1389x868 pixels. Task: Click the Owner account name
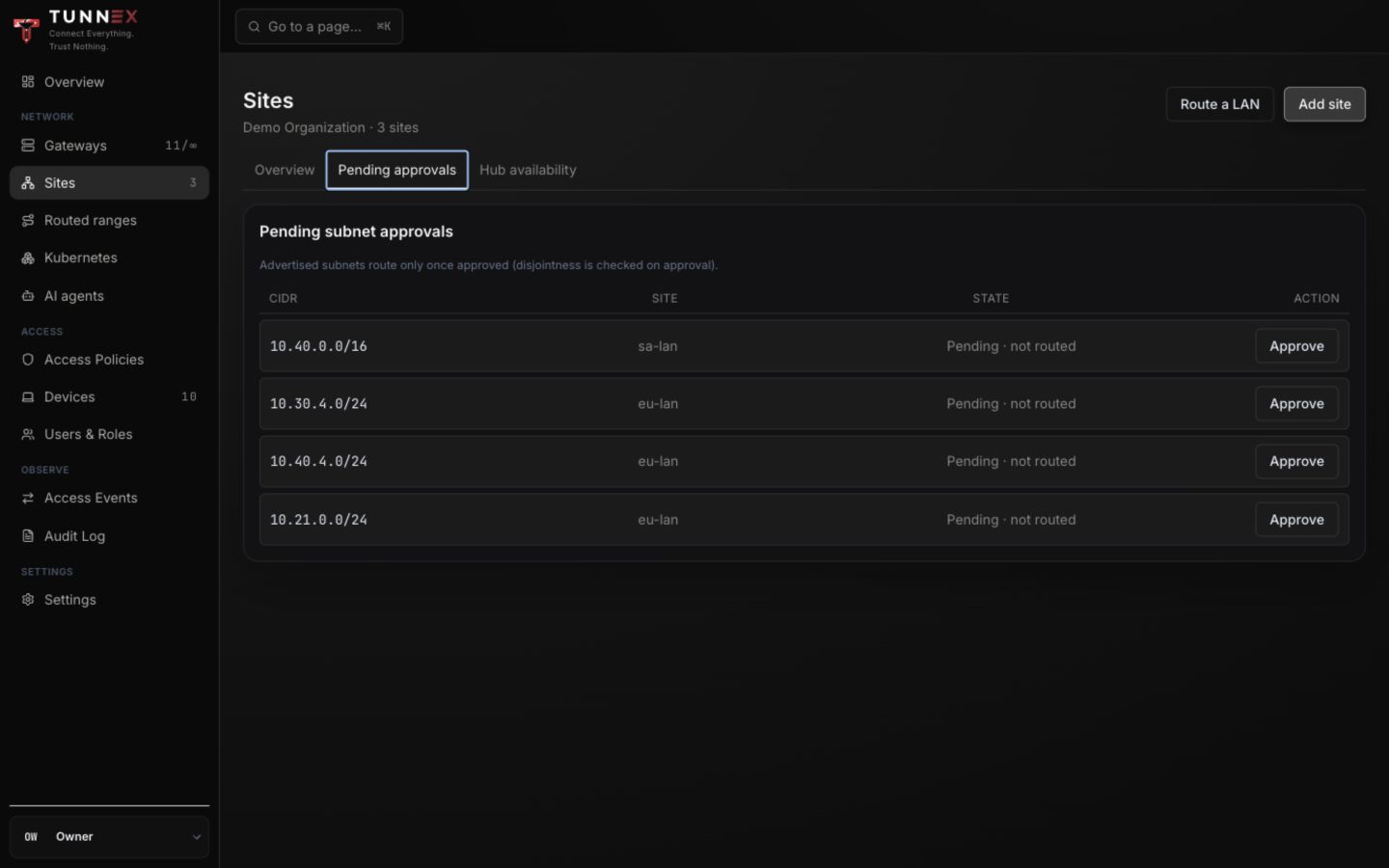coord(74,837)
